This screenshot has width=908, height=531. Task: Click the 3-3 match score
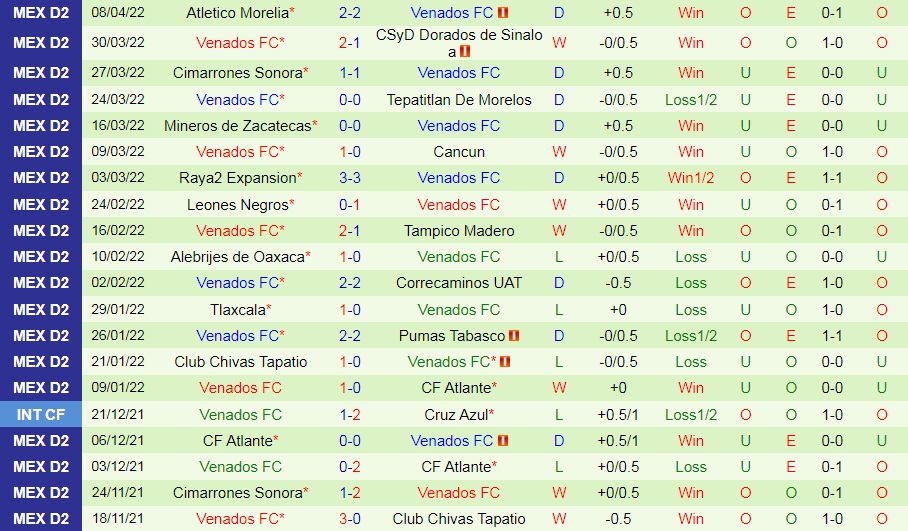point(350,178)
